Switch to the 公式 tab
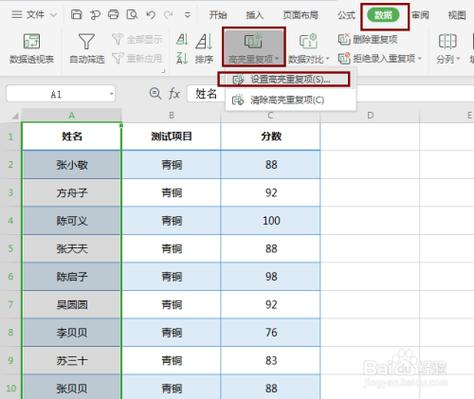The image size is (474, 399). point(346,15)
